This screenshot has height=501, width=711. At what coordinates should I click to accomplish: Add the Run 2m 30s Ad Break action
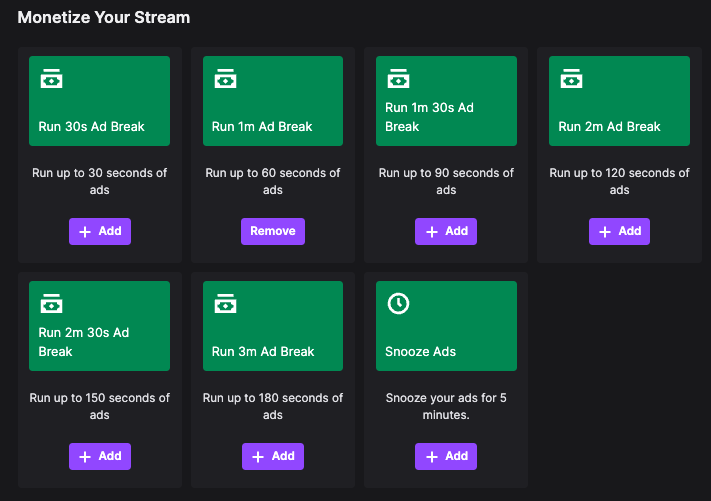click(x=100, y=456)
